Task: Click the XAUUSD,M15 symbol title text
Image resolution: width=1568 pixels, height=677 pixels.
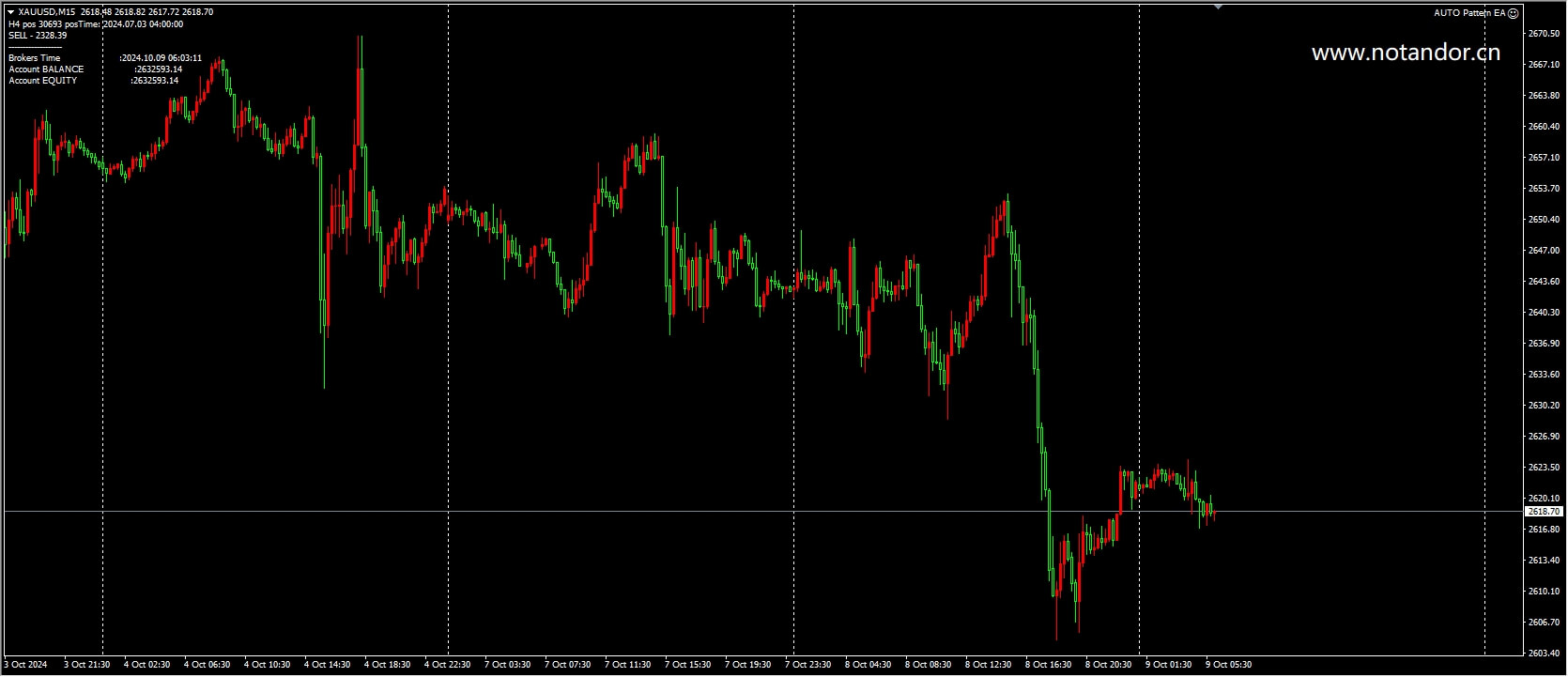Action: click(x=47, y=12)
